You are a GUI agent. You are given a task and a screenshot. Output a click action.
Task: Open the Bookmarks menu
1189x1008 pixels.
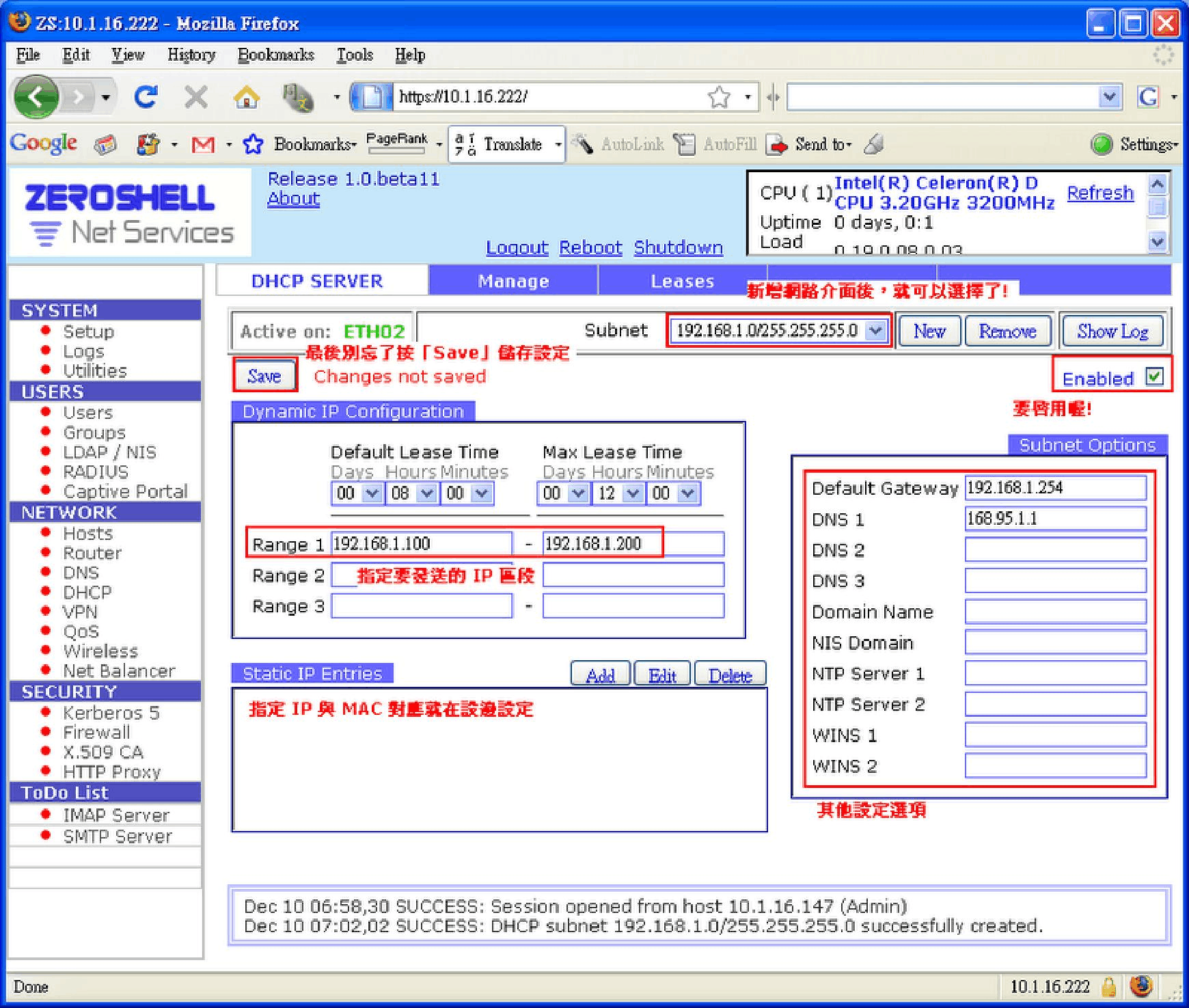coord(276,55)
